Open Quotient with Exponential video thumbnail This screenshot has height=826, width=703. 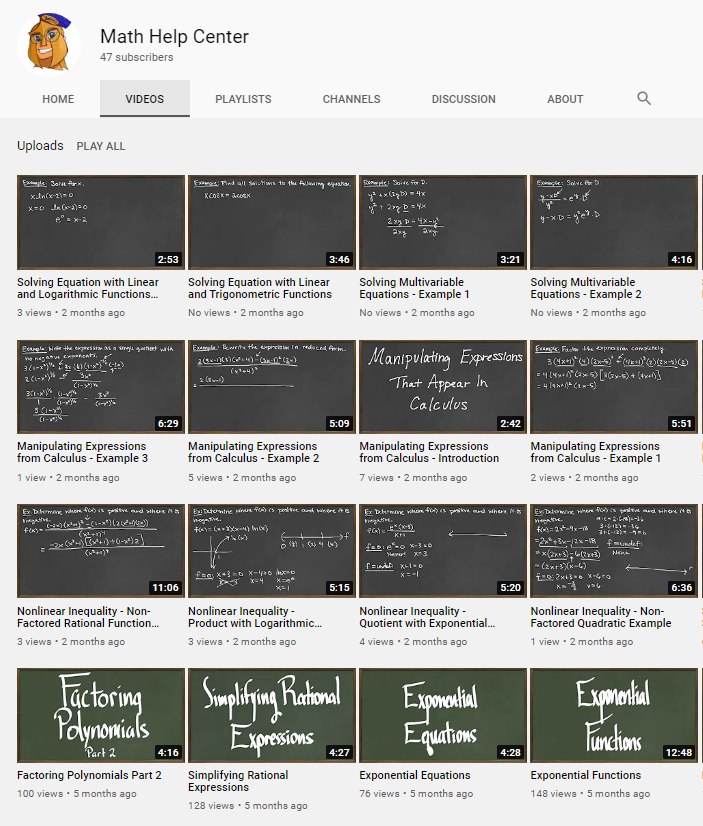(x=443, y=551)
